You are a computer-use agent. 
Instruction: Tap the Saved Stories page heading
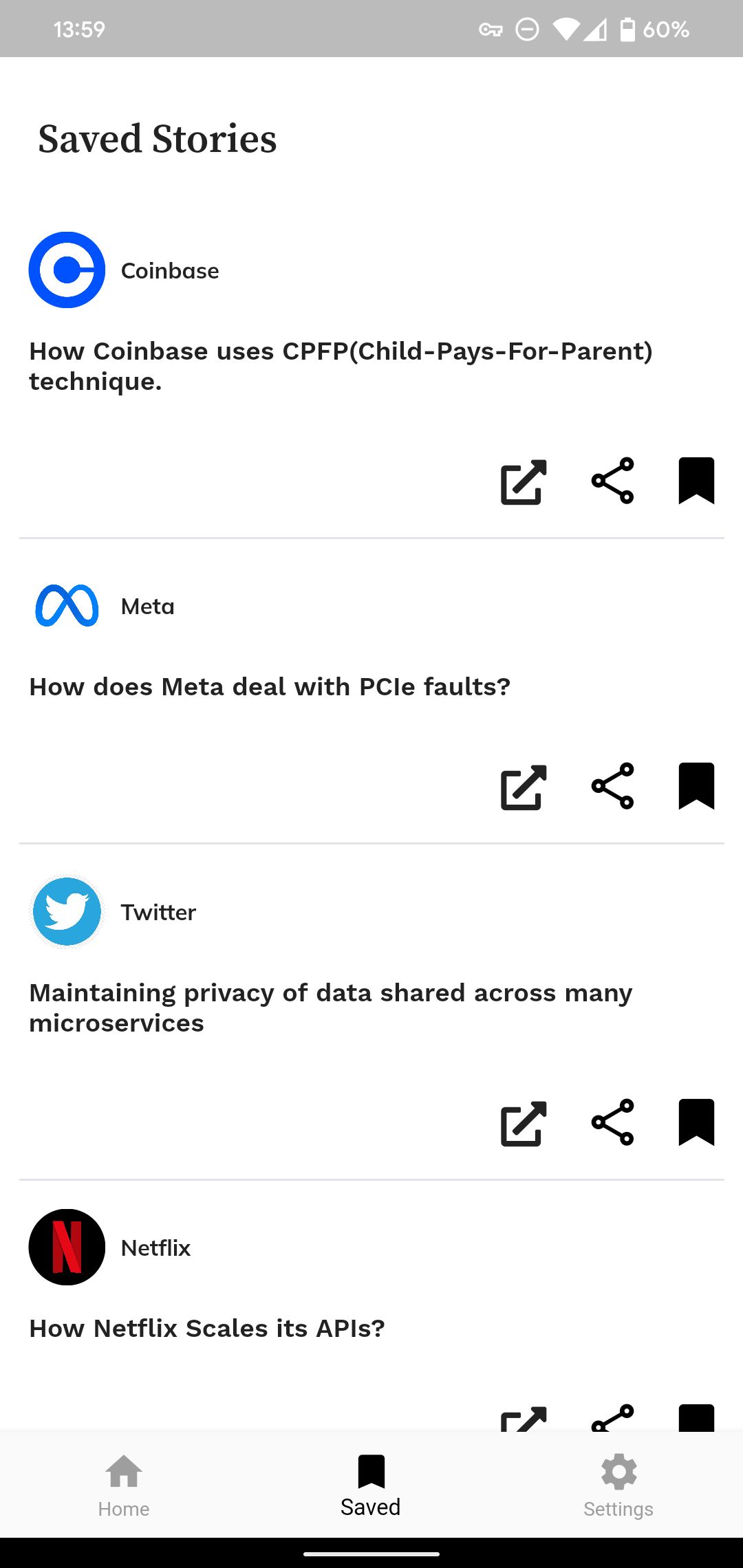click(157, 139)
